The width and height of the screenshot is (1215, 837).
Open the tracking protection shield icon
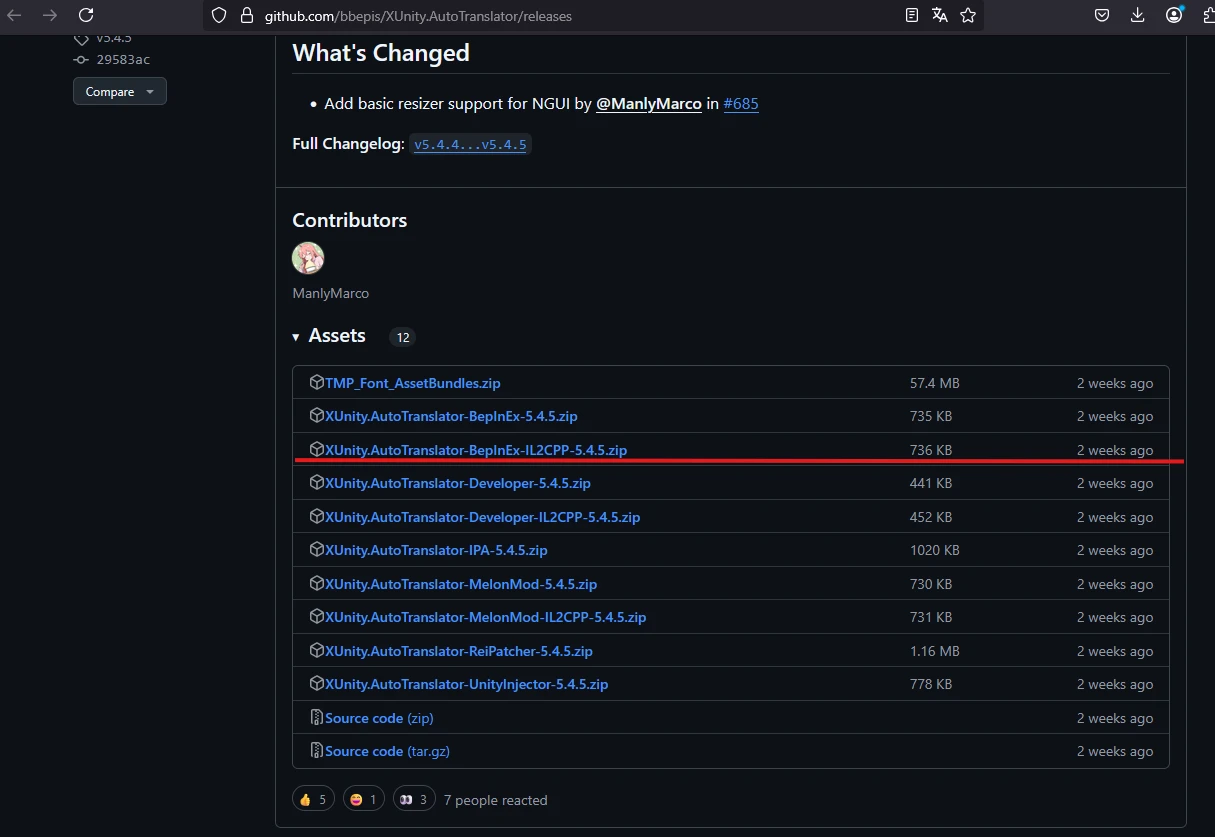click(219, 15)
